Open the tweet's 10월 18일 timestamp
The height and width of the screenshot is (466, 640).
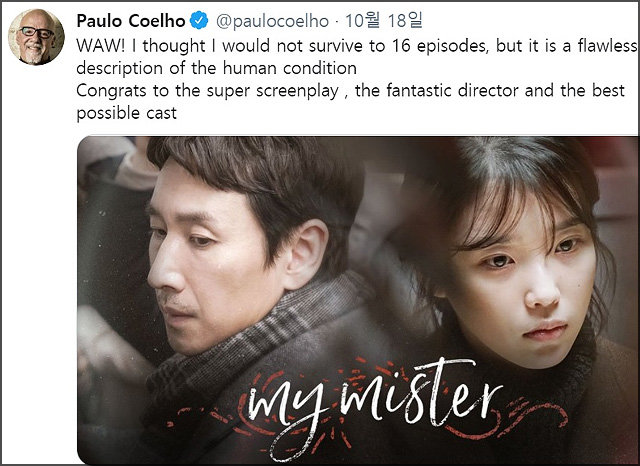(x=384, y=20)
